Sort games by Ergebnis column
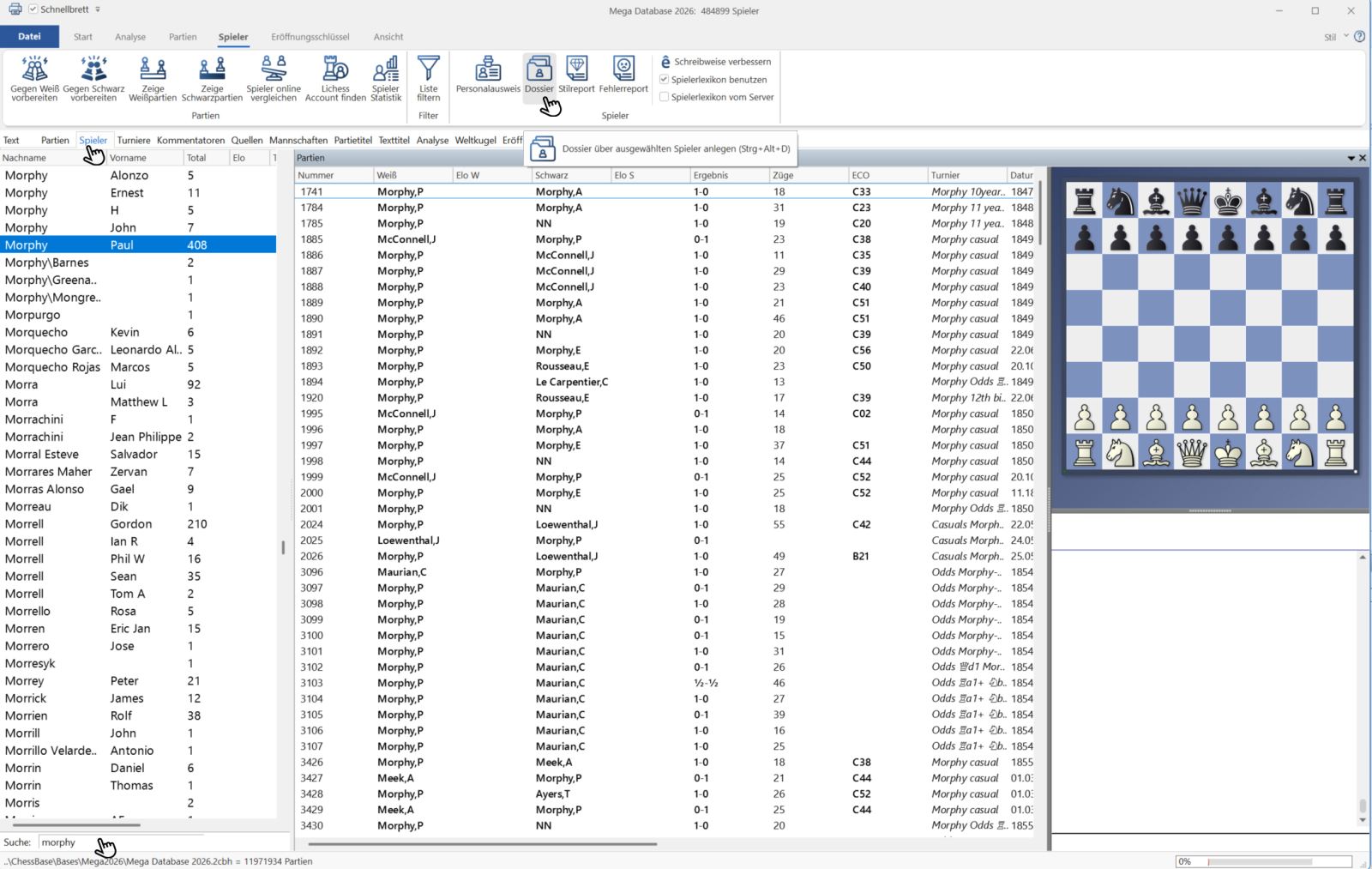 (x=730, y=175)
